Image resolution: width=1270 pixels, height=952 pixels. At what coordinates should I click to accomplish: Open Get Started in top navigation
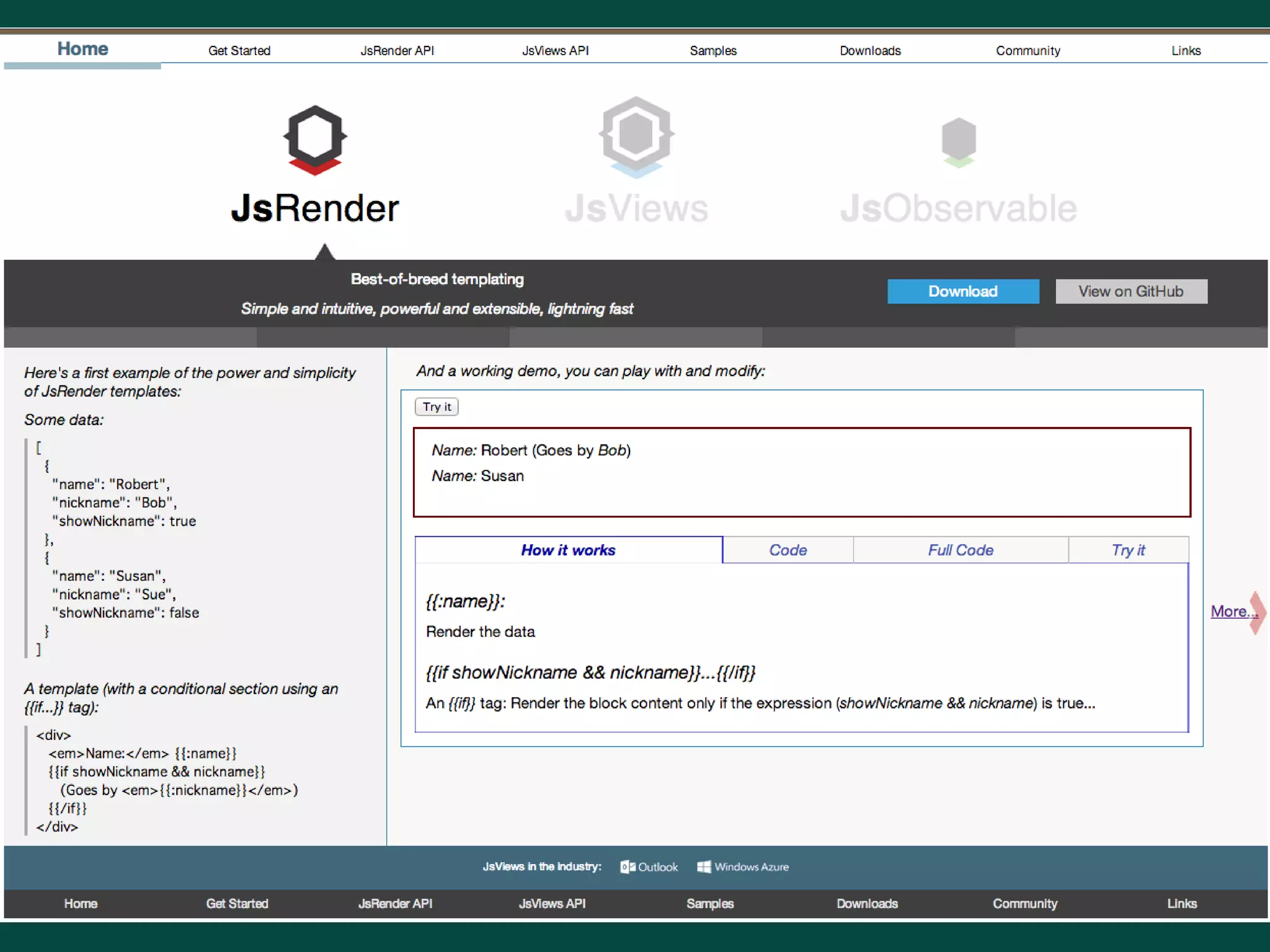[239, 51]
